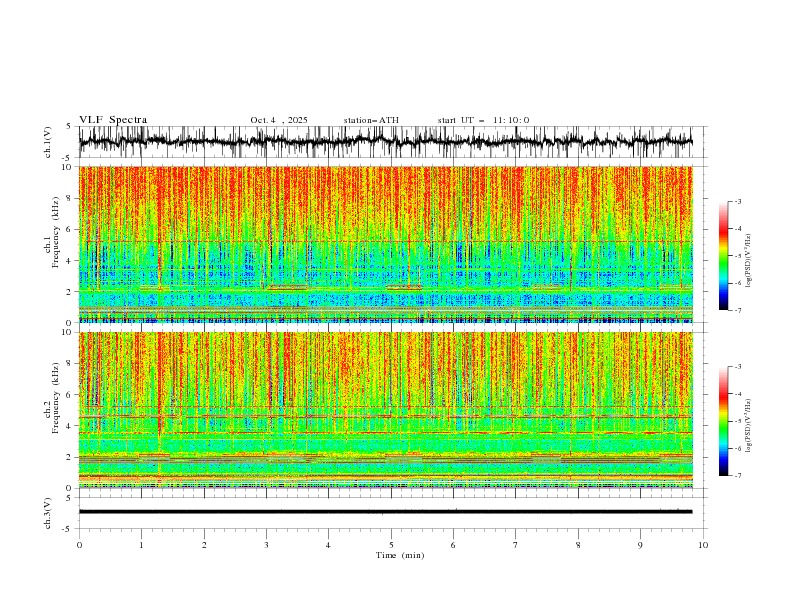Click the upper 'log(PSD)(V²/Hz)' colorbar label
Viewport: 792px width, 612px height.
pos(749,261)
